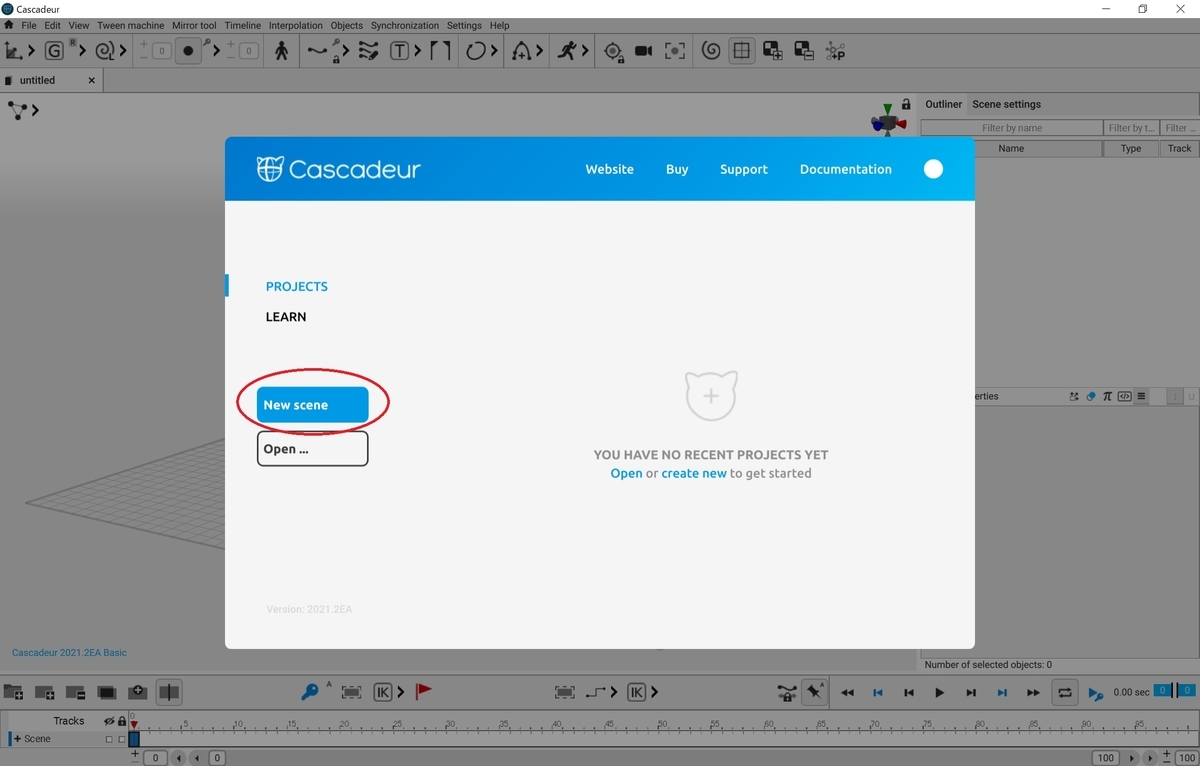Expand the running man tool options arrow
The image size is (1200, 766).
(x=585, y=50)
